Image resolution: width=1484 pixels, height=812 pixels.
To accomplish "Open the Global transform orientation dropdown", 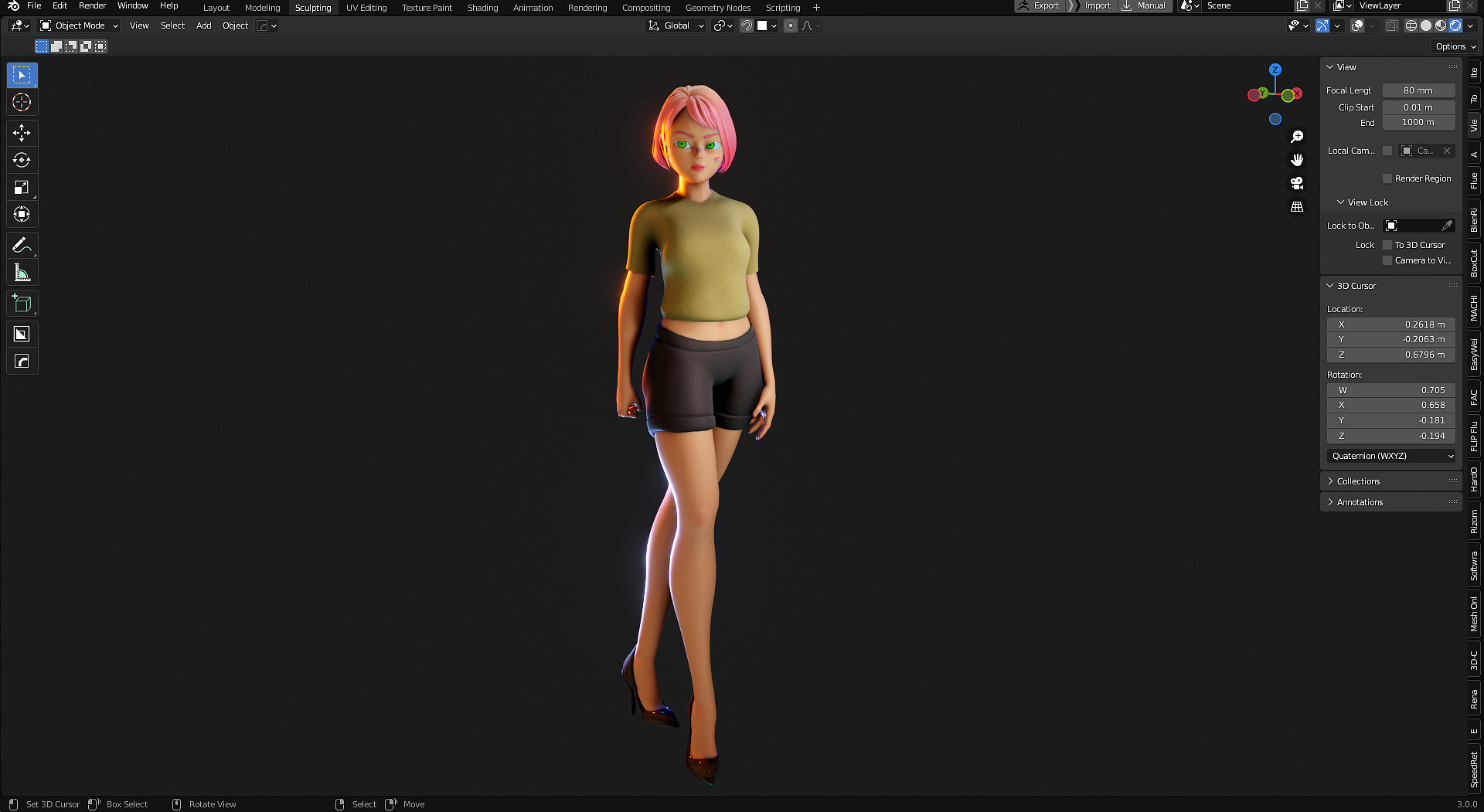I will 676,25.
